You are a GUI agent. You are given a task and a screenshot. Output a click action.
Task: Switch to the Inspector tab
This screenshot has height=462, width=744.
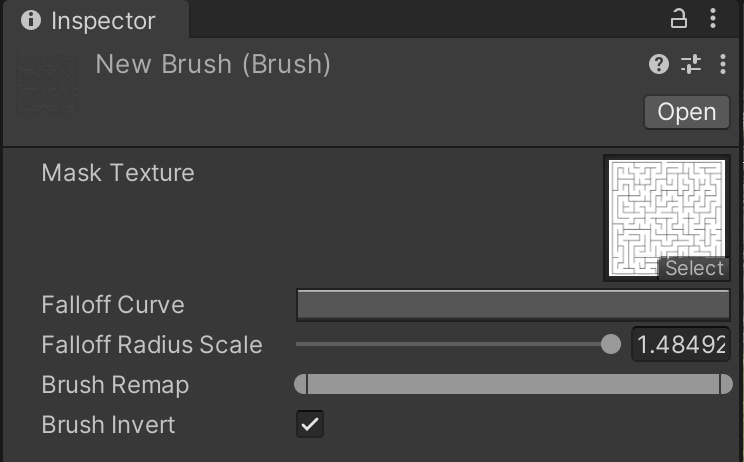(90, 21)
